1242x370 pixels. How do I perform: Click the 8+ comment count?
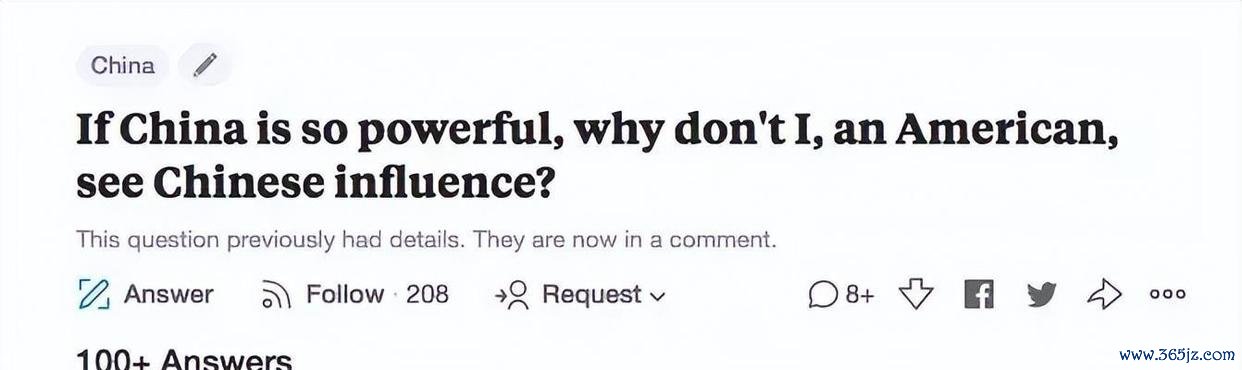pyautogui.click(x=860, y=295)
